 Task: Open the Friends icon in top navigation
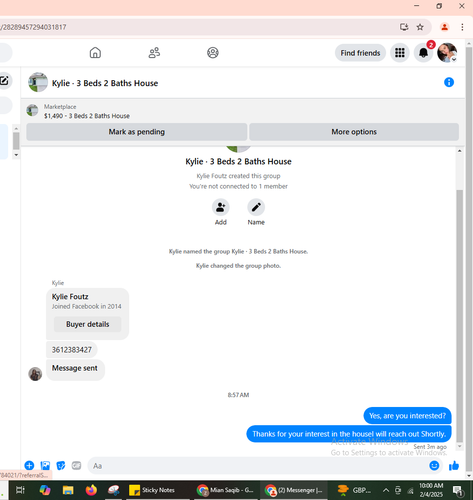tap(154, 53)
